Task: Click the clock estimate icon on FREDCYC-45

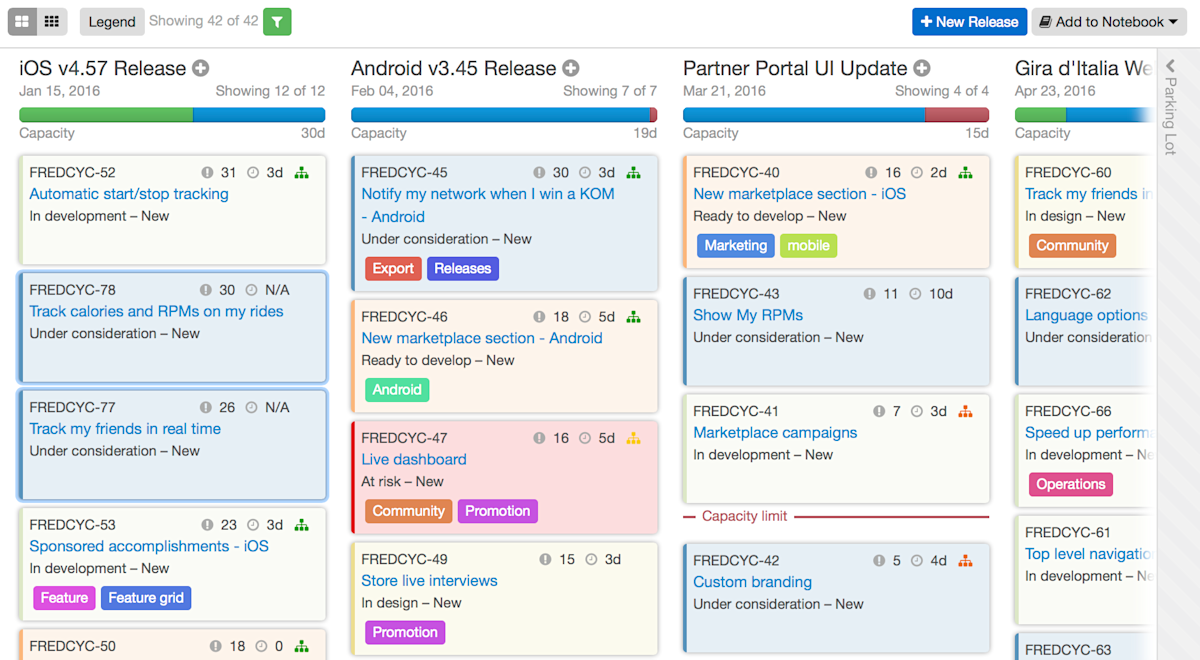Action: point(583,171)
